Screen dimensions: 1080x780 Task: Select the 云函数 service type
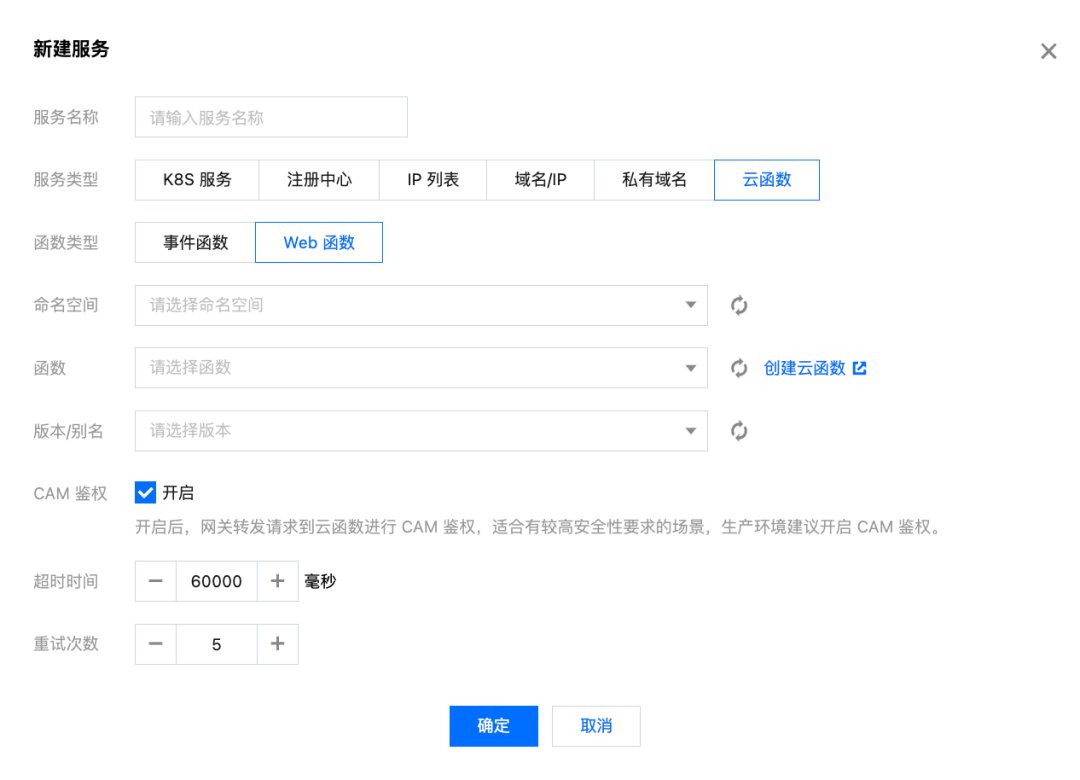tap(767, 180)
